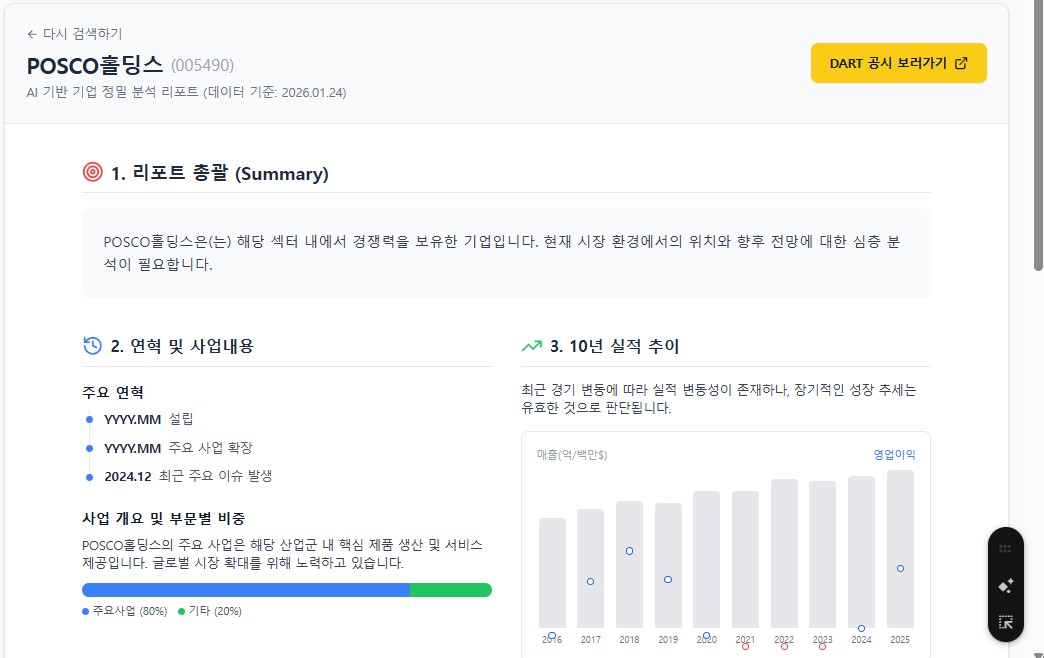Click the stock code (005490)
Viewport: 1044px width, 658px height.
point(202,65)
